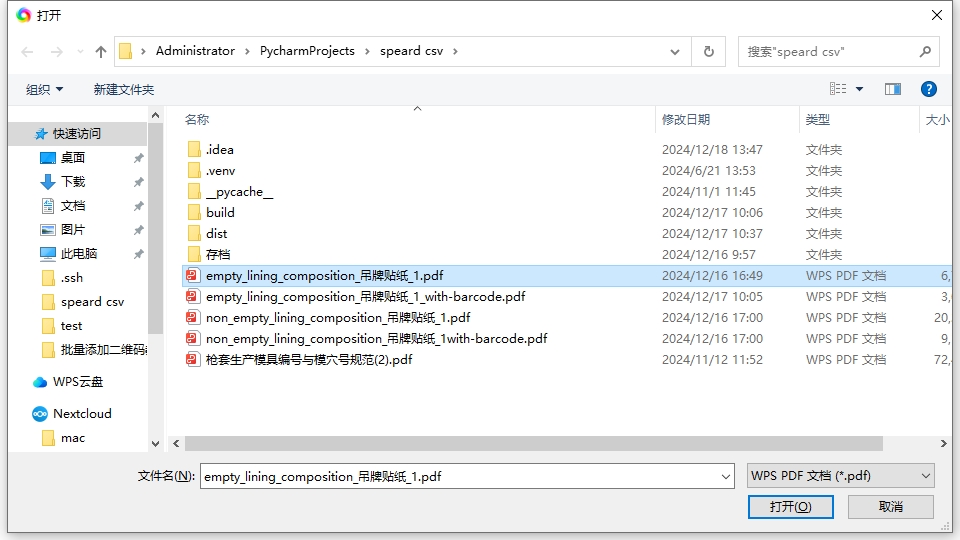Select the枪套生产模具编号与模穴号规范(2).pdf file
This screenshot has width=960, height=540.
pyautogui.click(x=308, y=360)
